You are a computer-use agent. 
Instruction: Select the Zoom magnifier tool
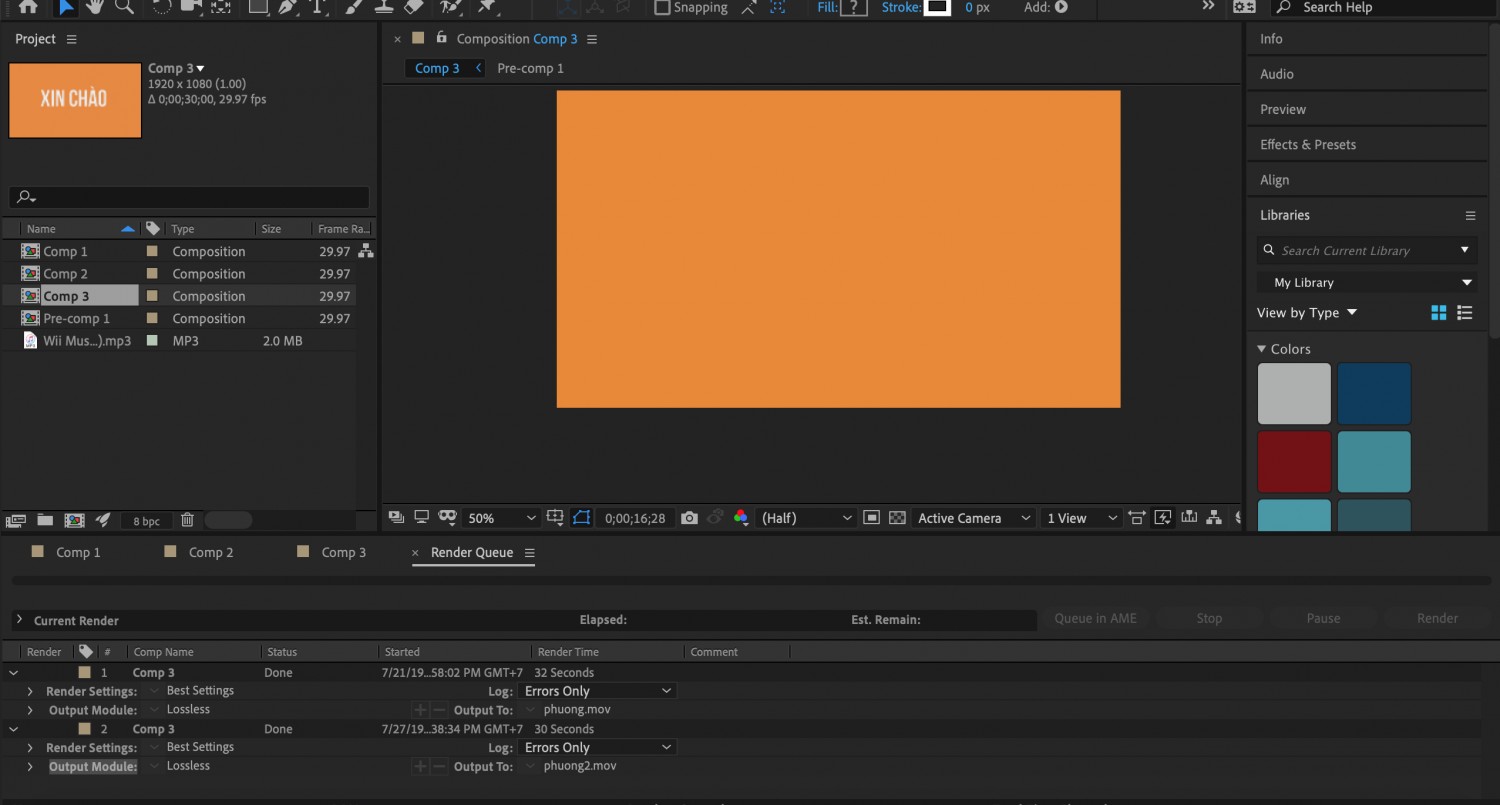point(124,6)
